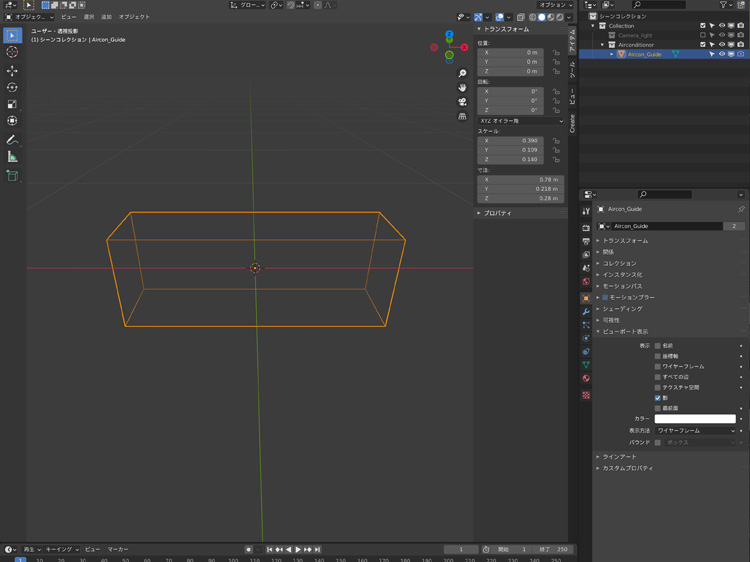750x562 pixels.
Task: Switch to perspective/orthographic grid icon
Action: (462, 116)
